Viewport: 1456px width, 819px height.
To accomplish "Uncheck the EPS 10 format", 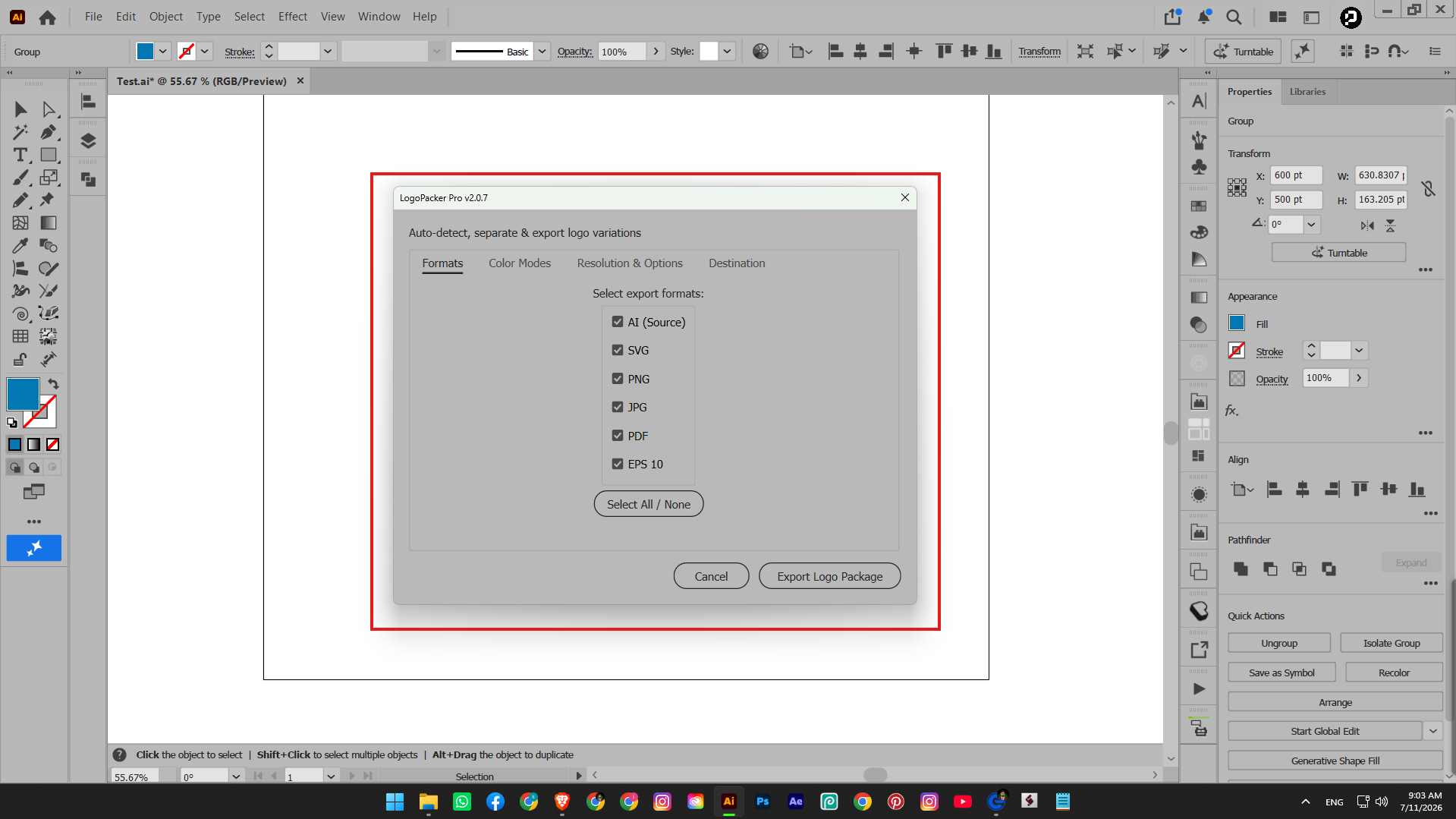I will (618, 464).
